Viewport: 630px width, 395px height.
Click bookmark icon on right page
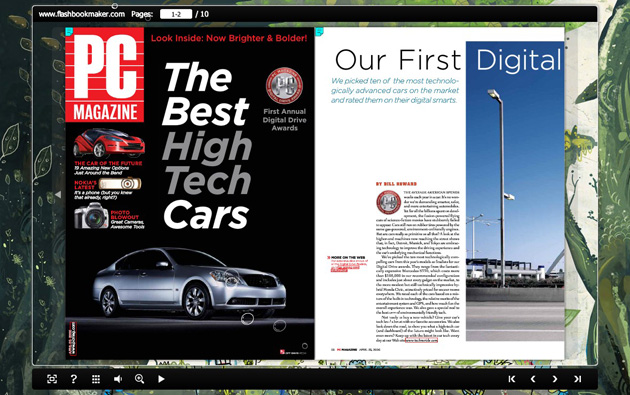(x=319, y=31)
